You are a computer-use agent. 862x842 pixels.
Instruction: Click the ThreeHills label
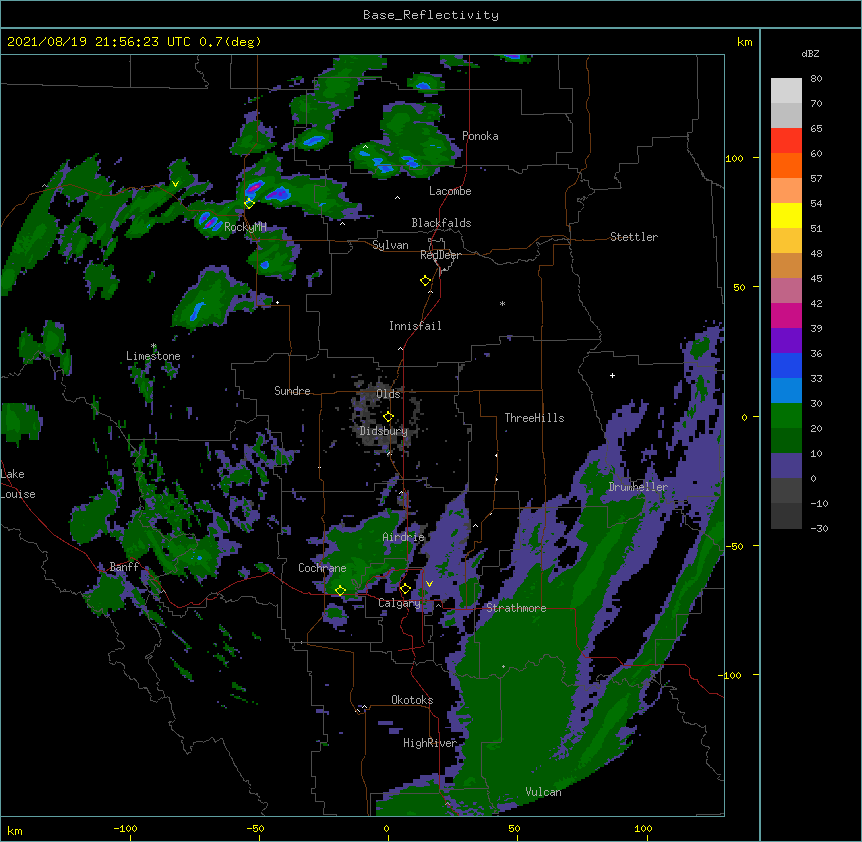[534, 418]
